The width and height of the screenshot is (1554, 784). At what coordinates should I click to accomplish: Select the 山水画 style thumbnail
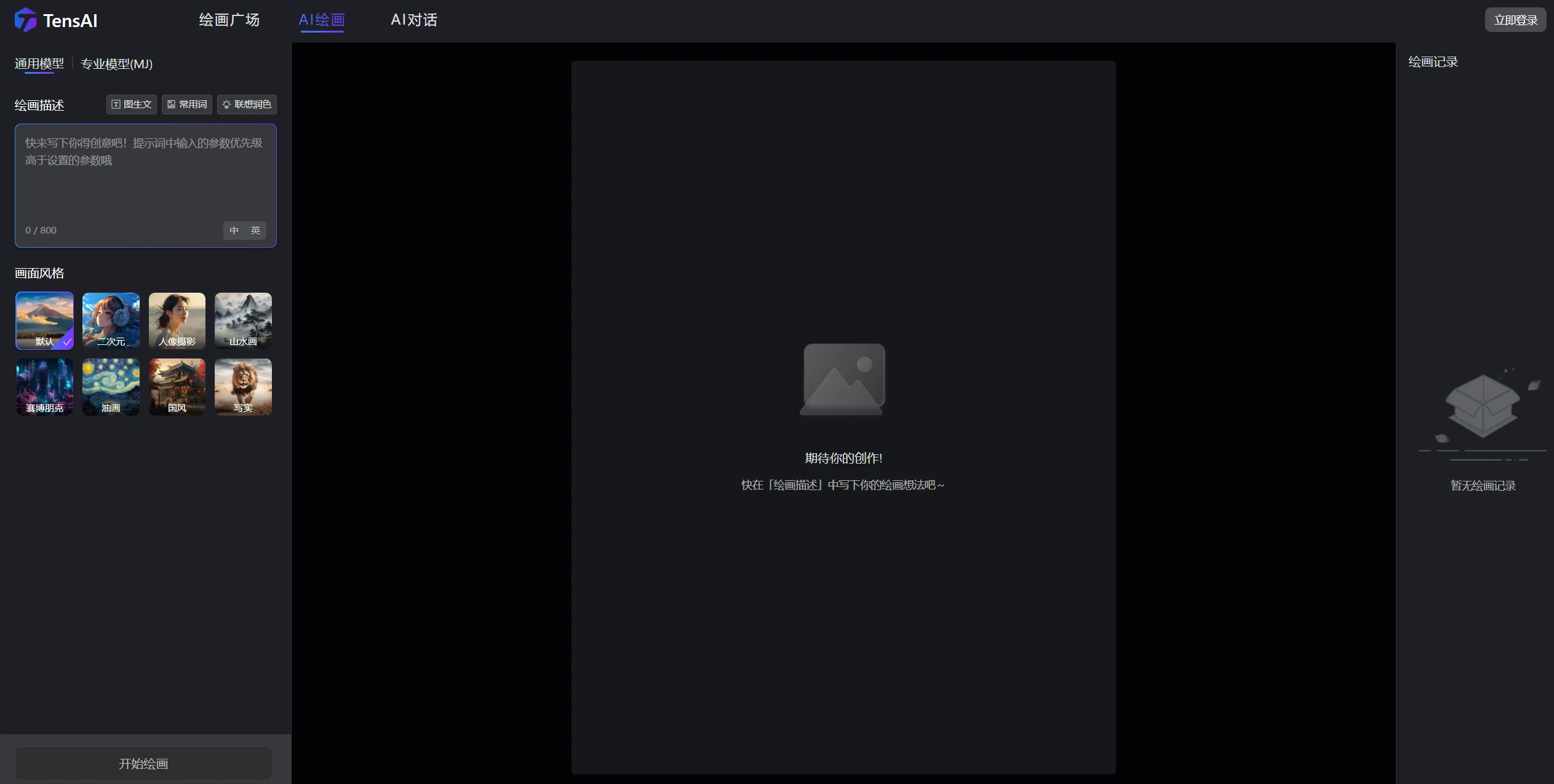pyautogui.click(x=244, y=320)
